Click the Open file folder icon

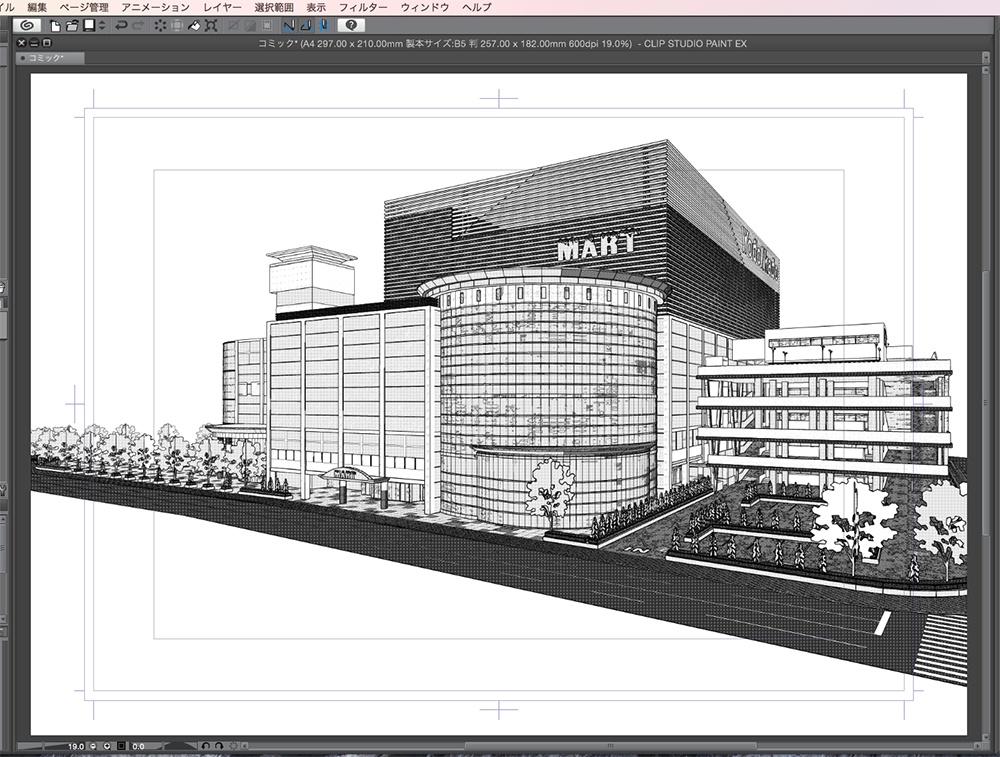(72, 24)
